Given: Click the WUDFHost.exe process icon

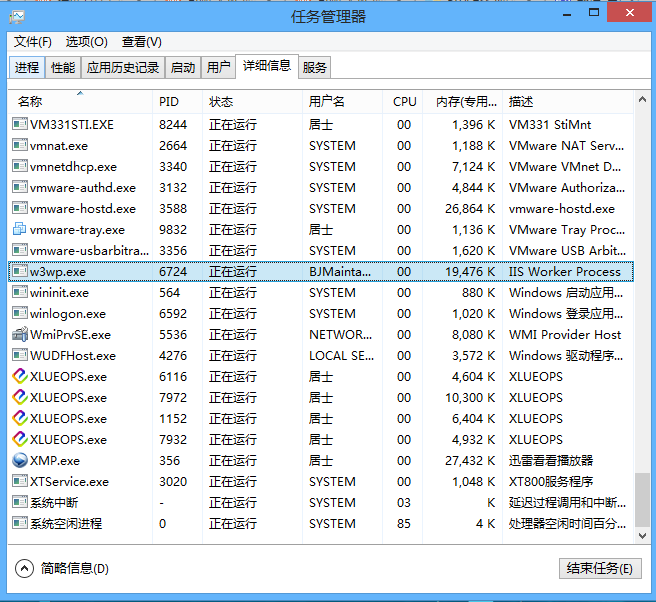Looking at the screenshot, I should click(x=20, y=355).
